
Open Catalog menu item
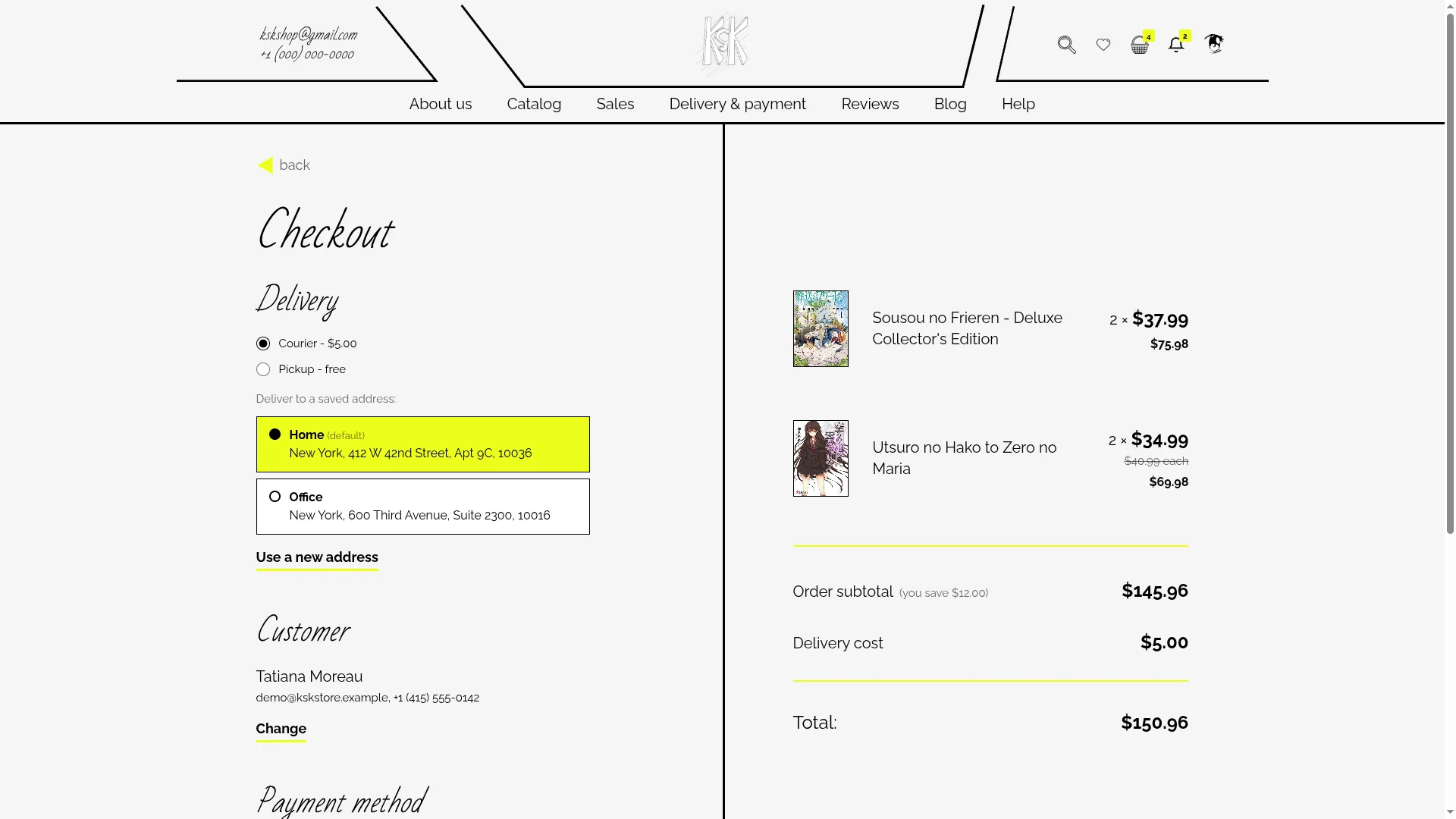[x=534, y=104]
